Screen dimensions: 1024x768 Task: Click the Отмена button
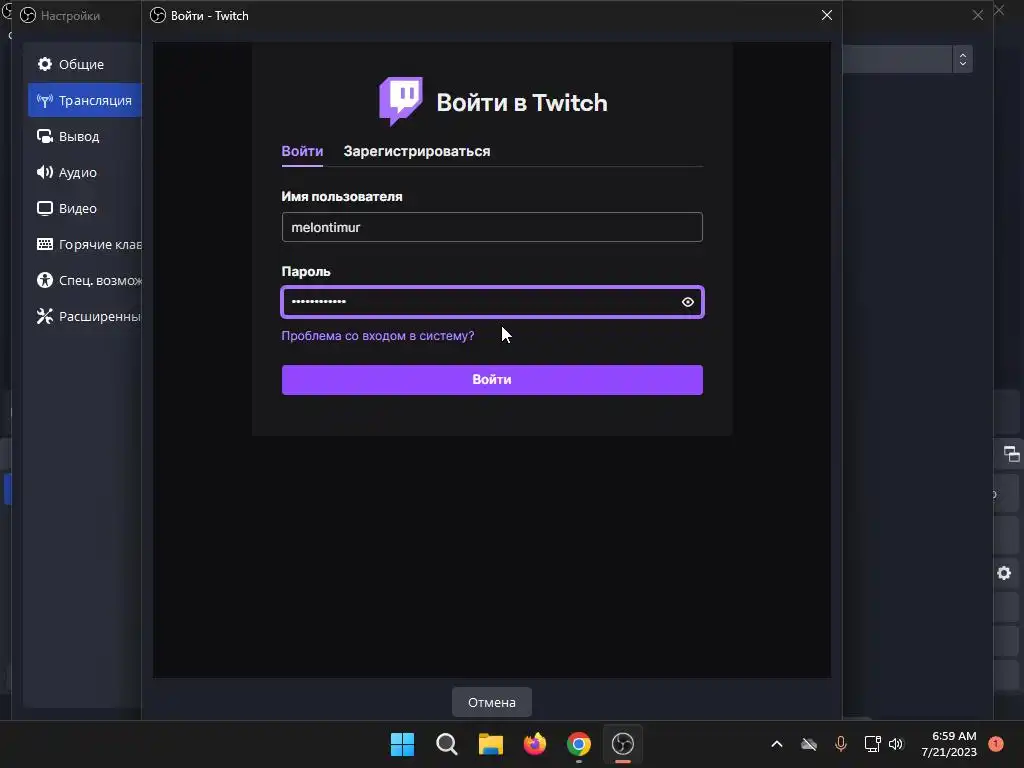[x=492, y=702]
